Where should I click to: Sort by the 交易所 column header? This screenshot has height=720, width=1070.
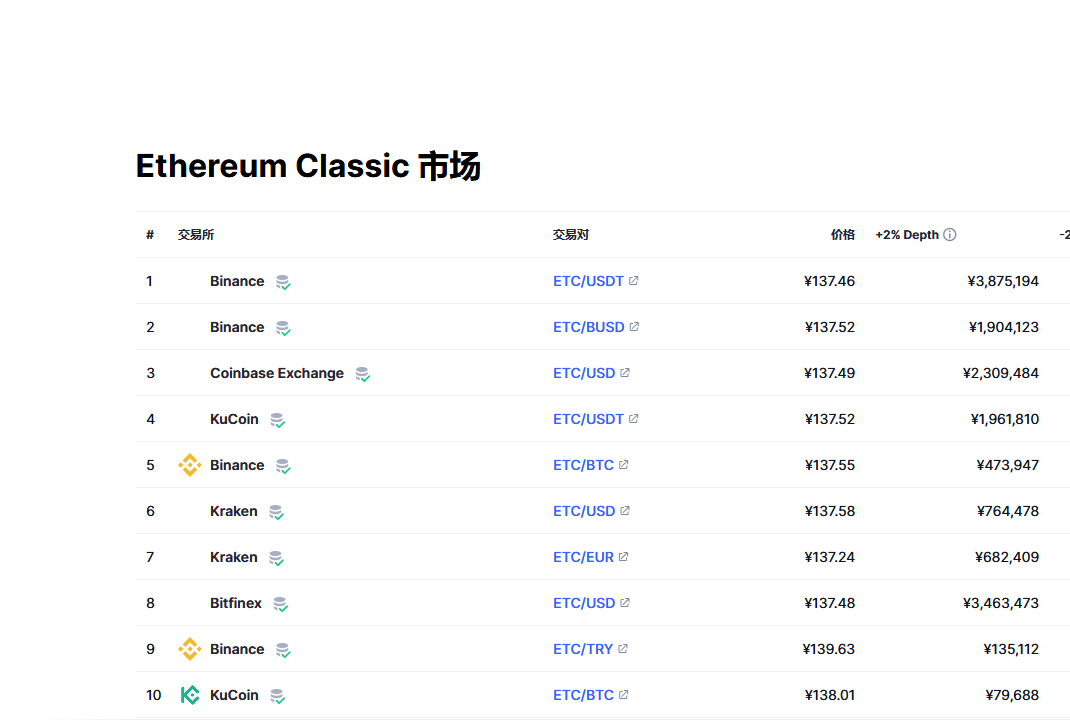[x=196, y=235]
